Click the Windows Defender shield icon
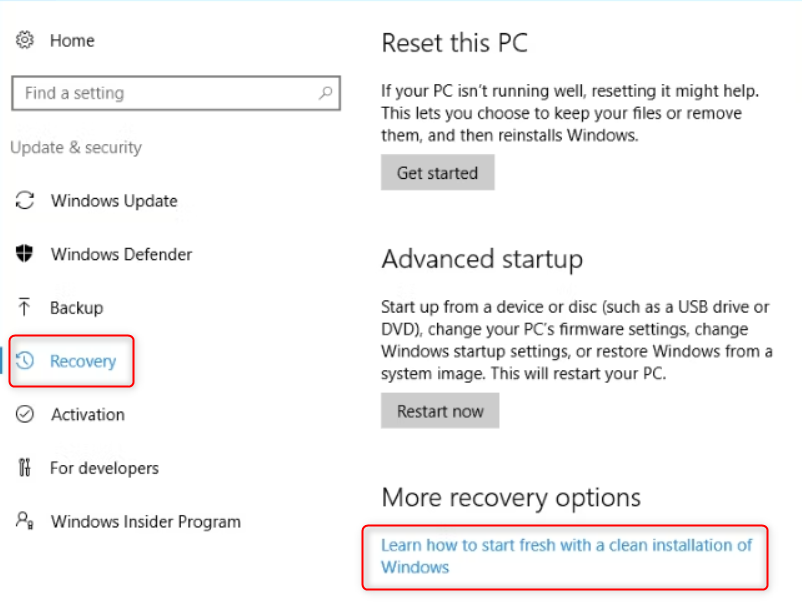 tap(25, 254)
